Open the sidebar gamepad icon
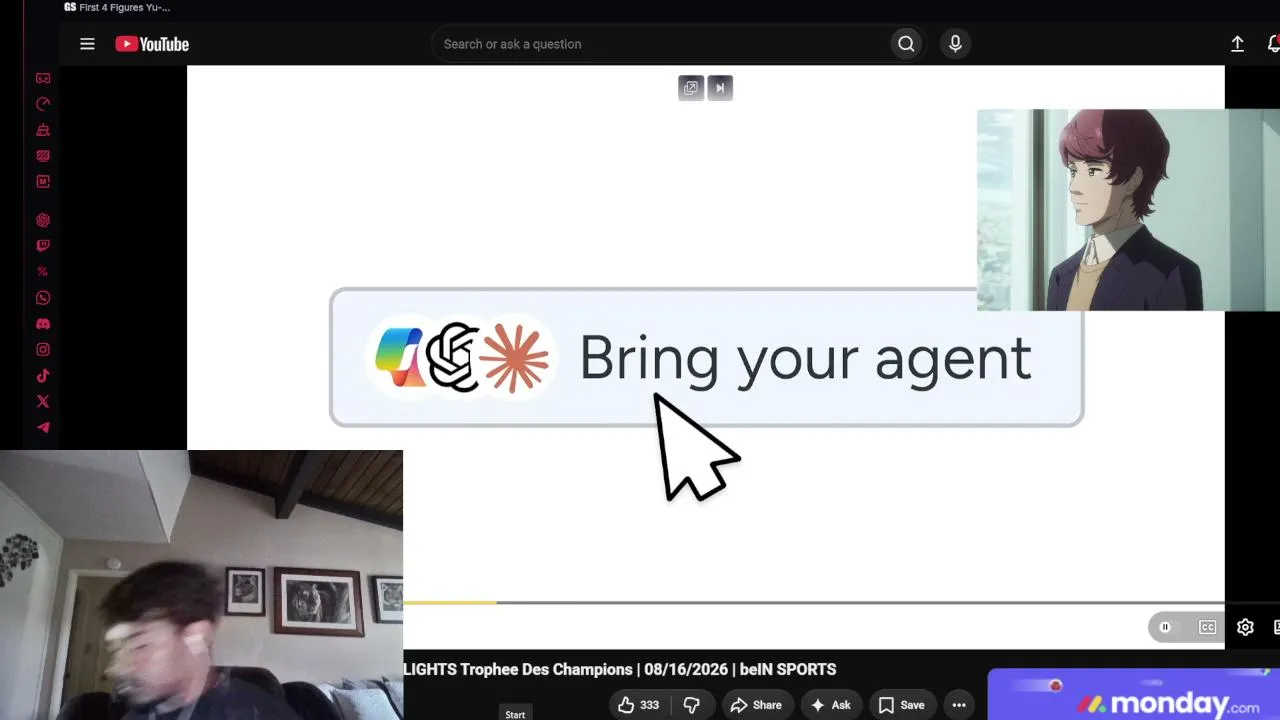This screenshot has height=720, width=1280. click(x=43, y=78)
